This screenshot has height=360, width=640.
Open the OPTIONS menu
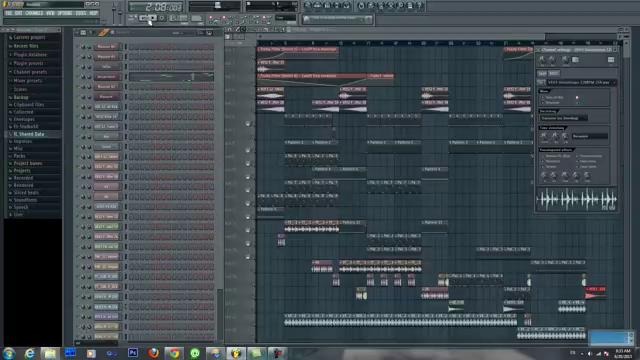point(65,13)
